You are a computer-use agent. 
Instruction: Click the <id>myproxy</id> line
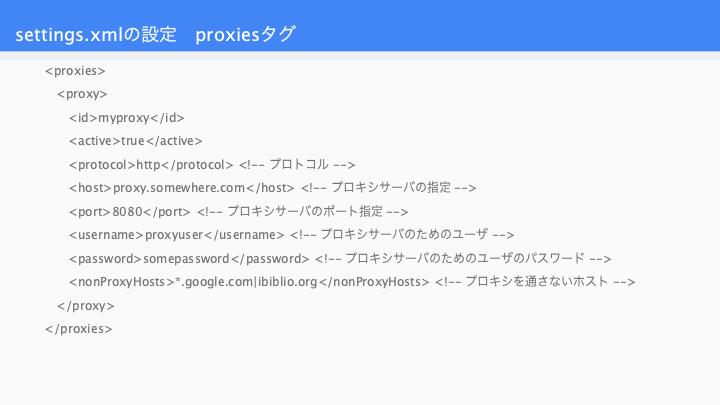click(127, 118)
